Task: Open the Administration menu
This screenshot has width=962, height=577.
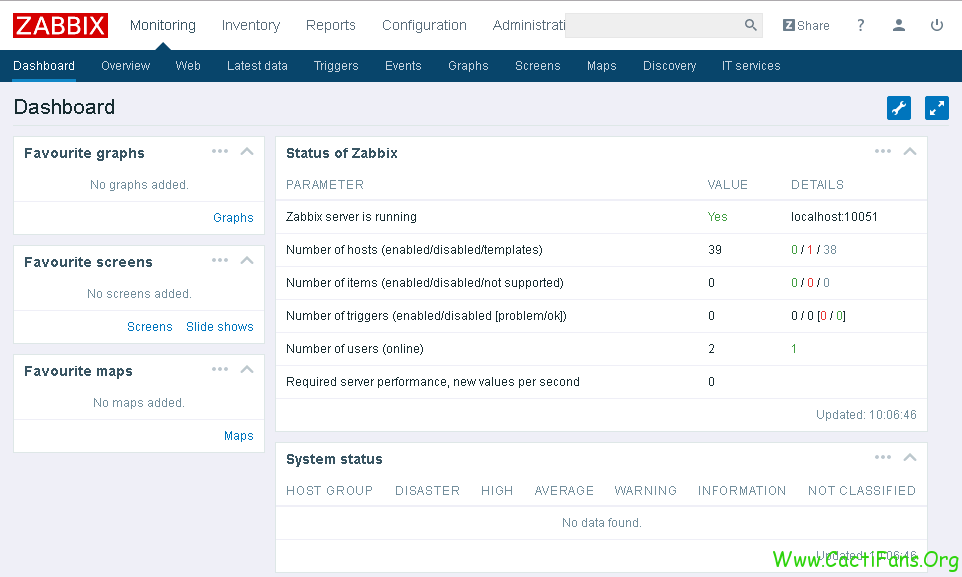Action: 529,25
